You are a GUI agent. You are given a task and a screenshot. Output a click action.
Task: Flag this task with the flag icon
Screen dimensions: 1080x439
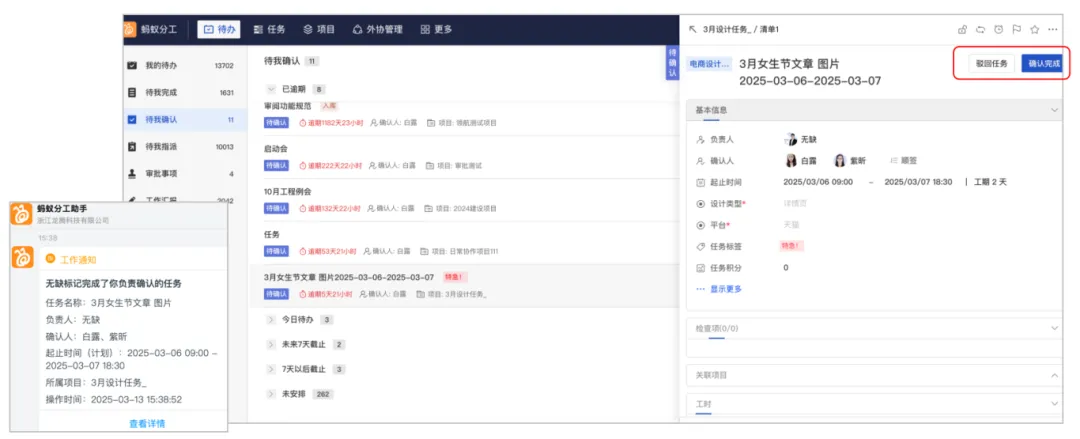1016,30
